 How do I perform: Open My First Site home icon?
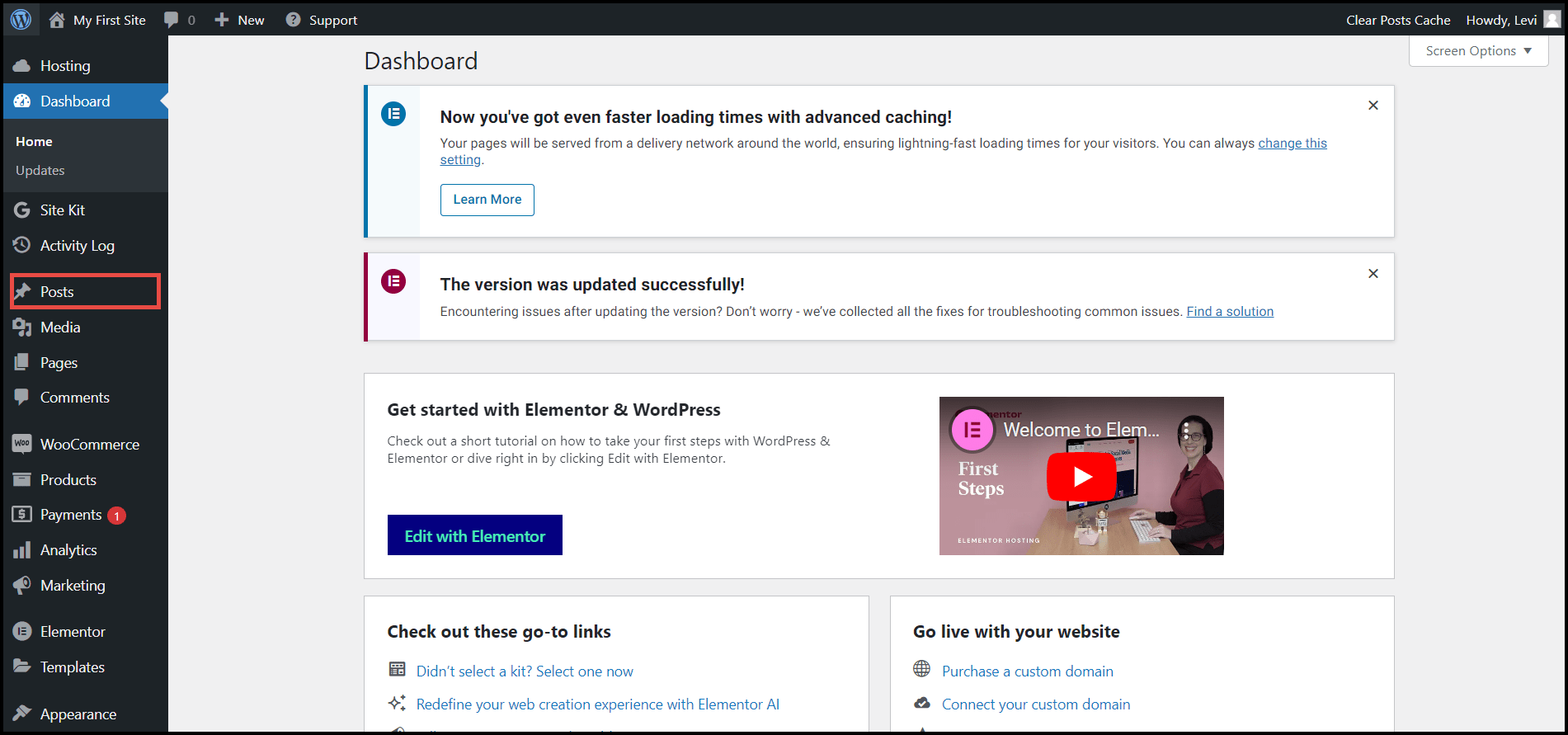point(56,20)
